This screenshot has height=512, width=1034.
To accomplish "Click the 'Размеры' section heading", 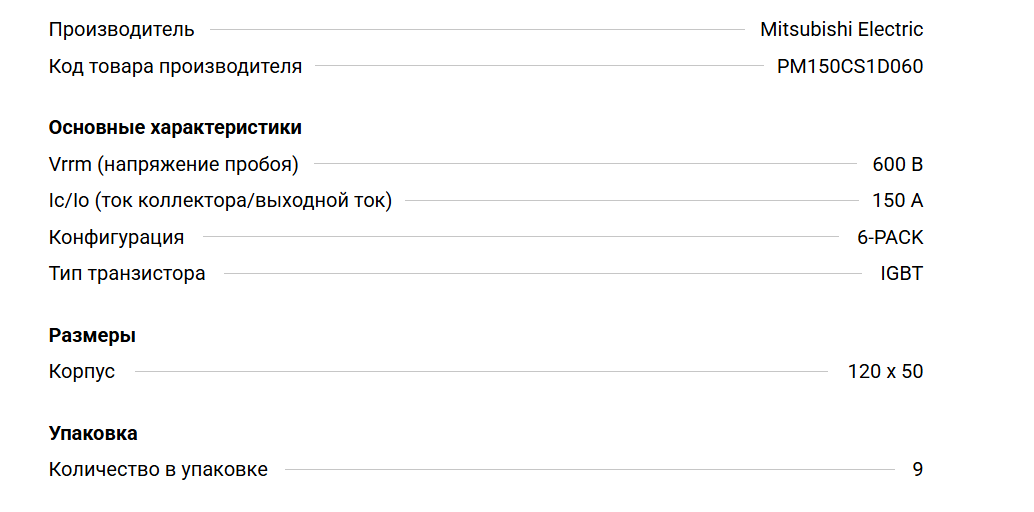I will click(92, 336).
